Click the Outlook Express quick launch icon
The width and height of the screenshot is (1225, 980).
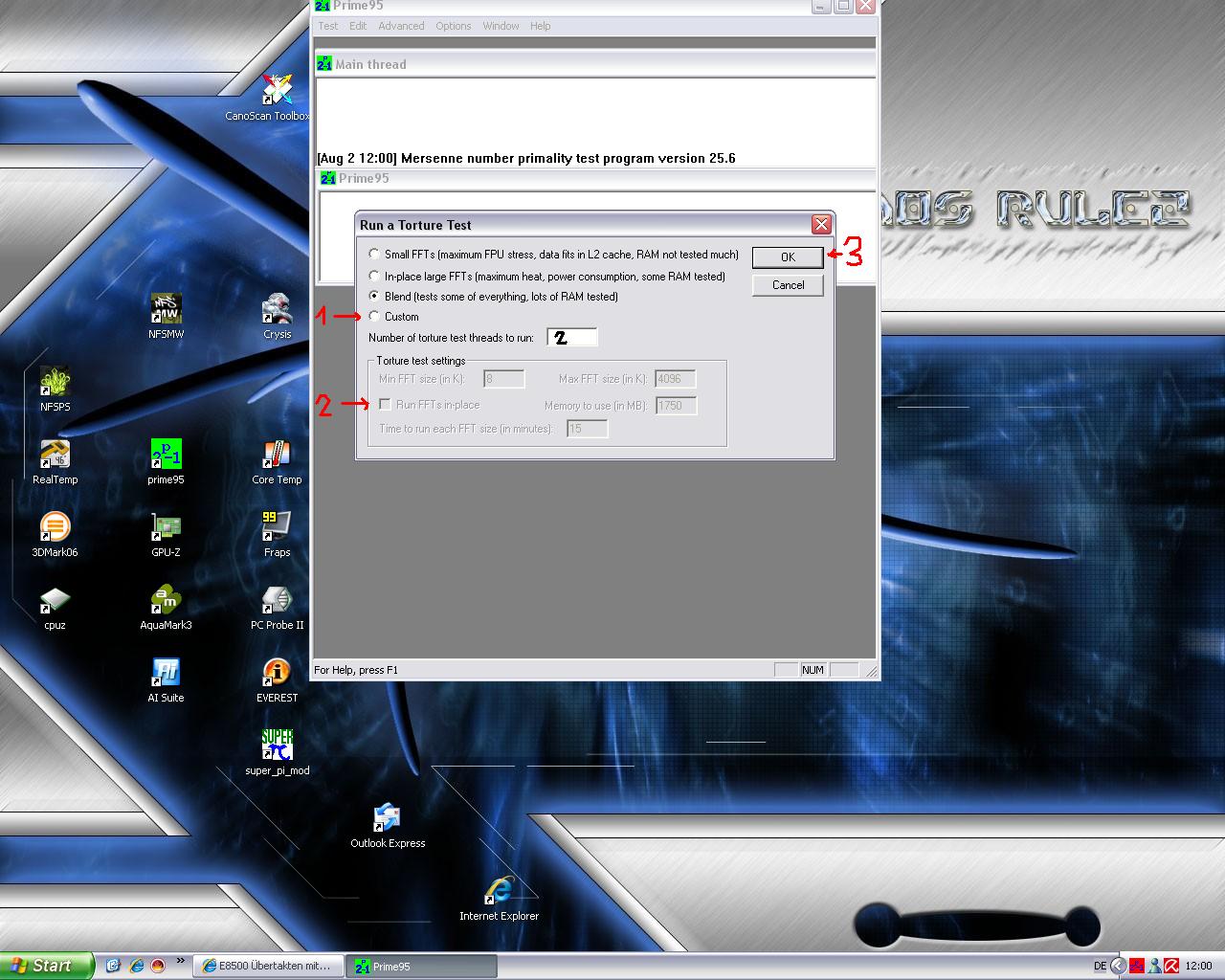click(x=113, y=966)
